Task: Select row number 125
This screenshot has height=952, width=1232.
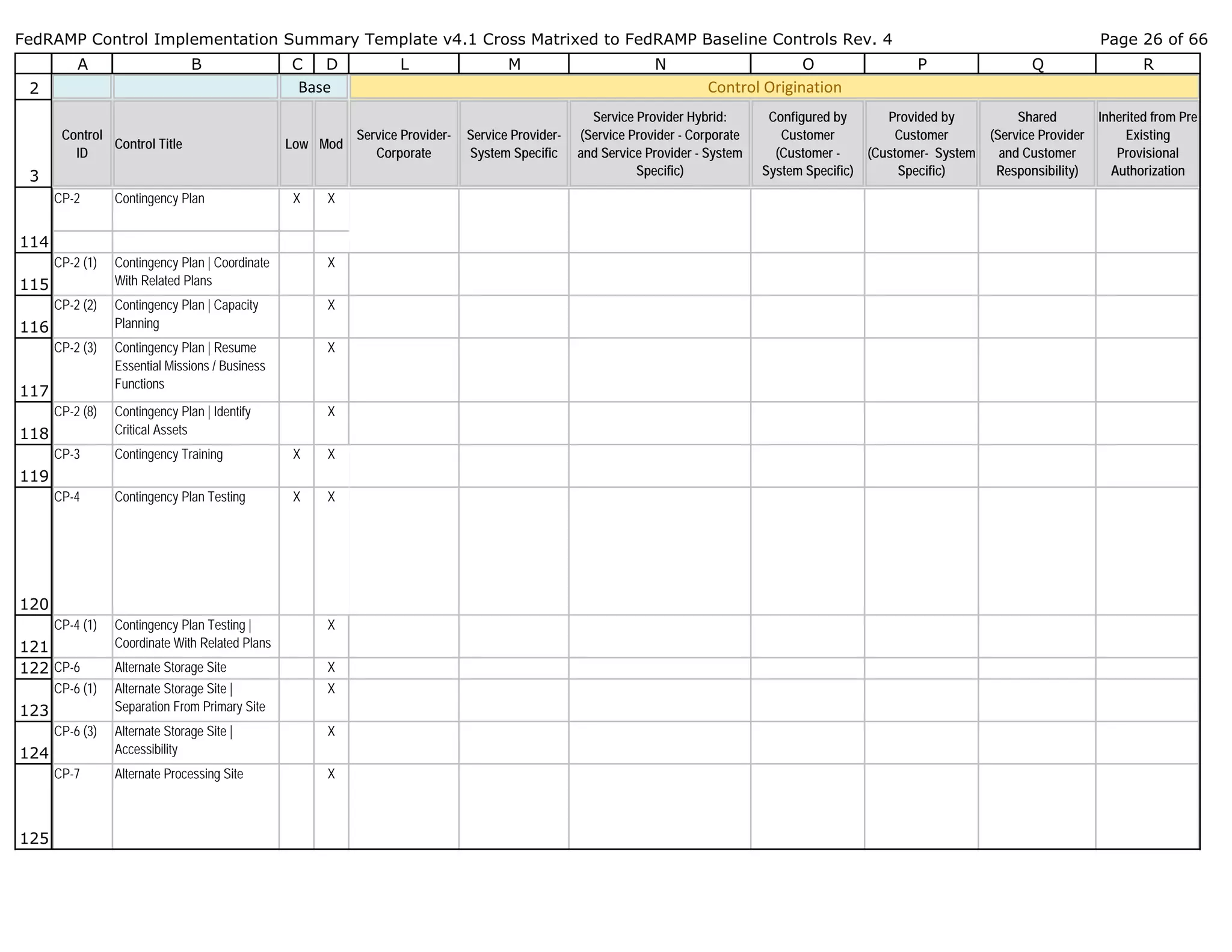Action: [x=34, y=838]
